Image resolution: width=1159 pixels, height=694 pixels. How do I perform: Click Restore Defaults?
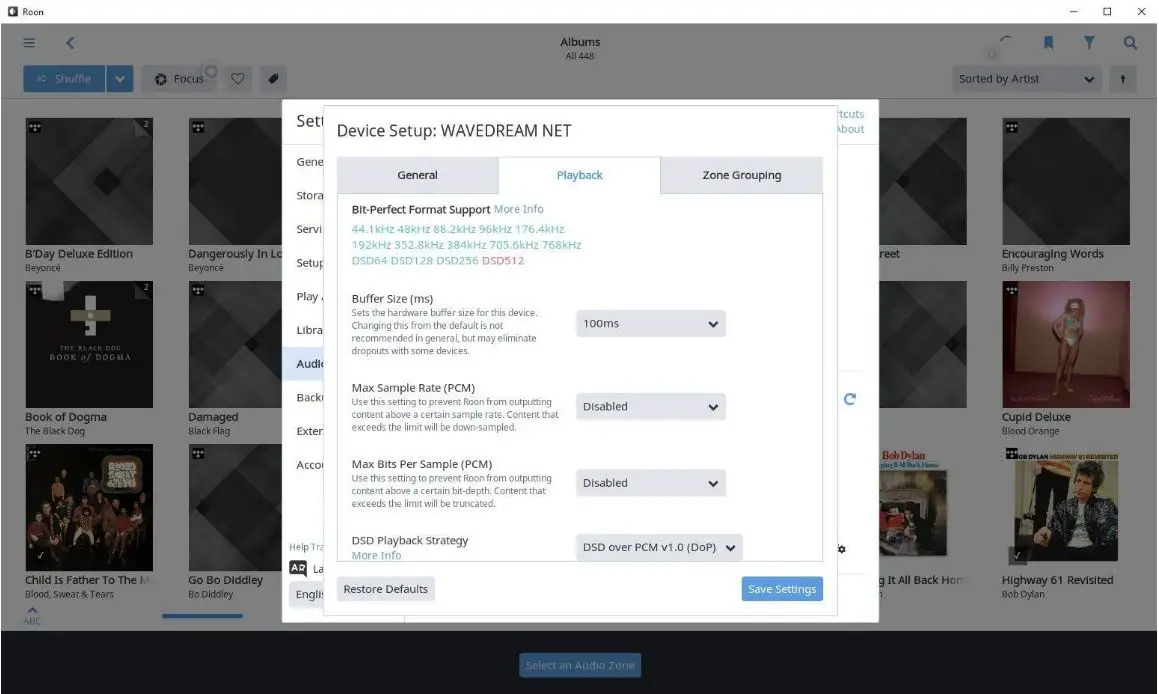(386, 589)
